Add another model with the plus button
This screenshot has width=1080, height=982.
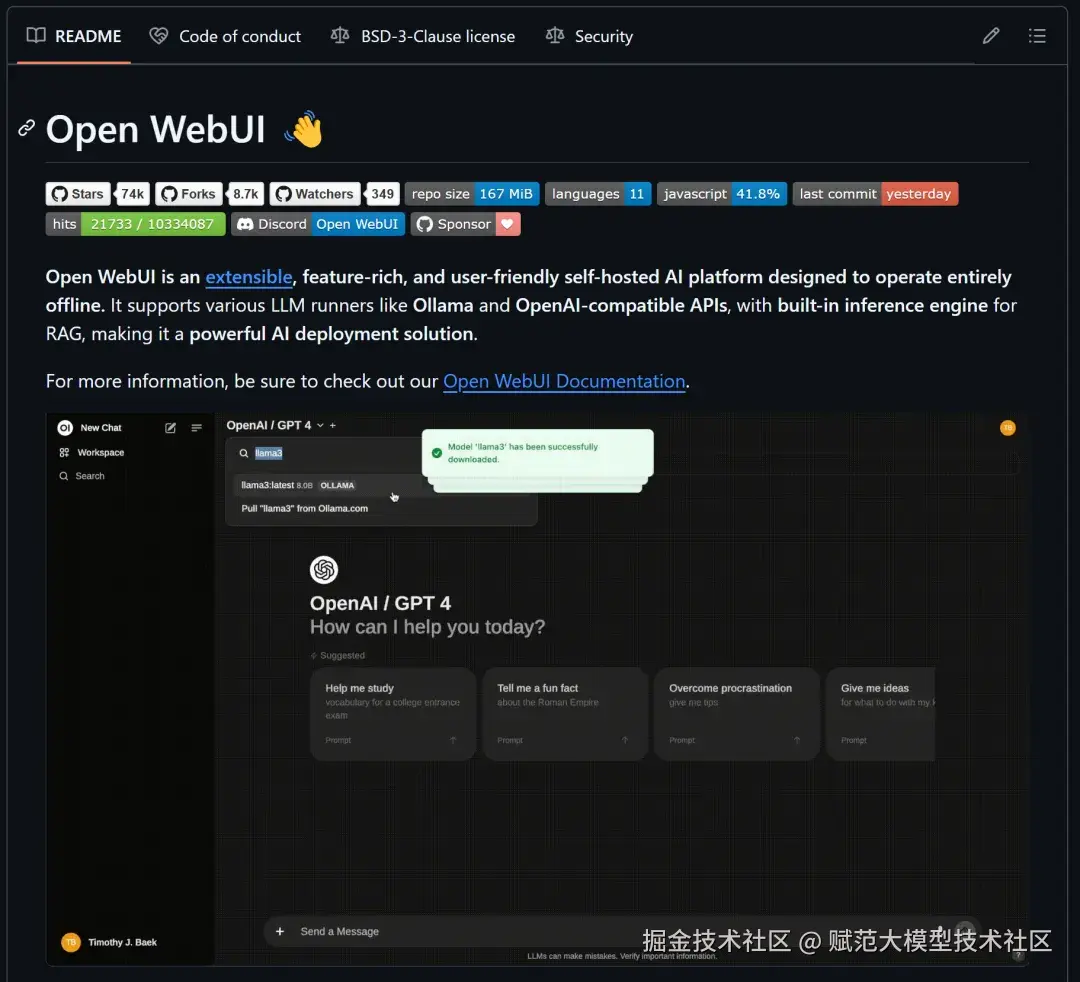pos(333,425)
